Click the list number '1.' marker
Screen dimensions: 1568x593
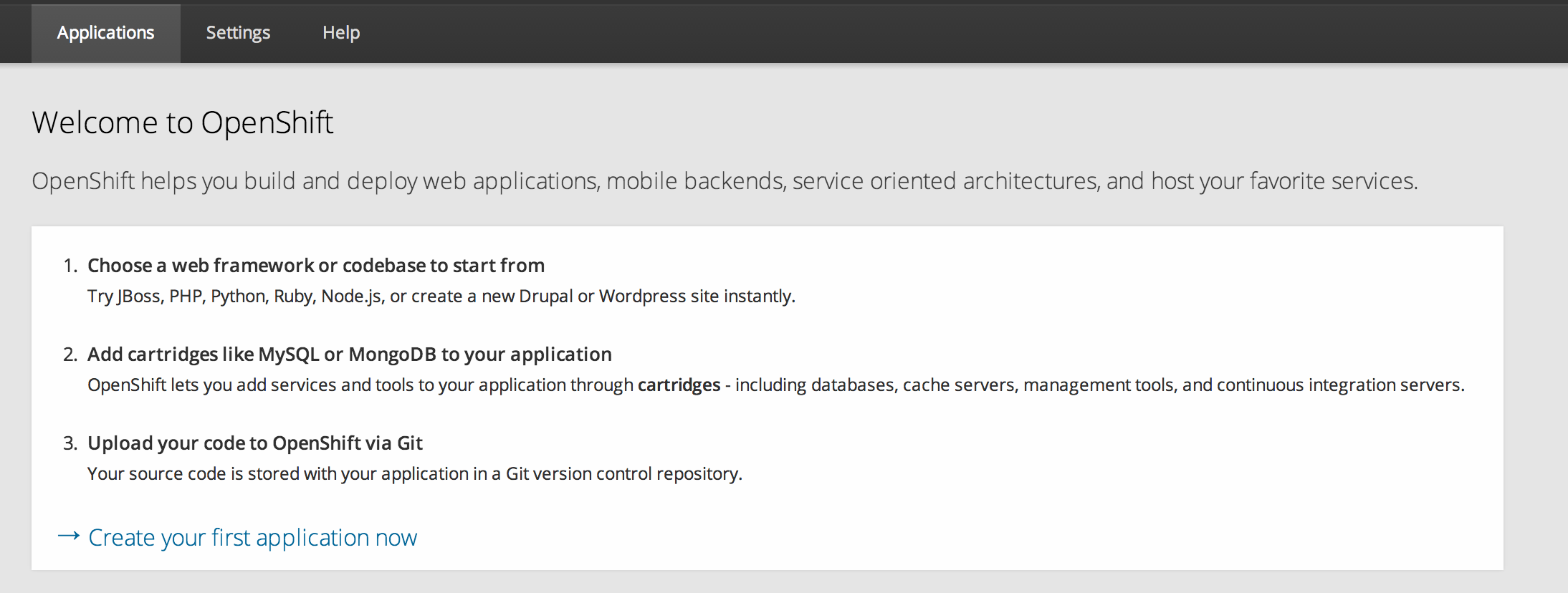(x=70, y=266)
